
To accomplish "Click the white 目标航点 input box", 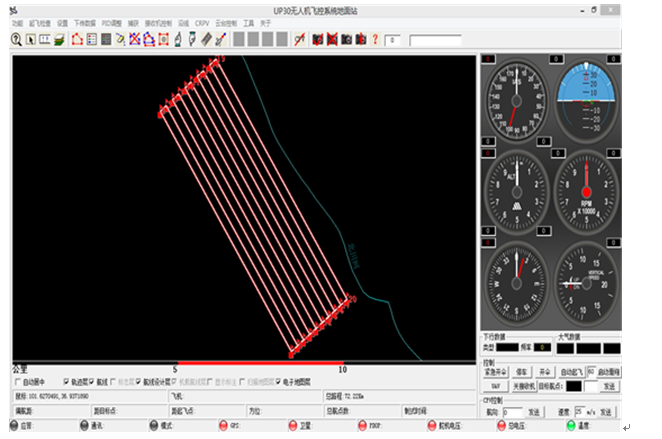I will coord(591,386).
